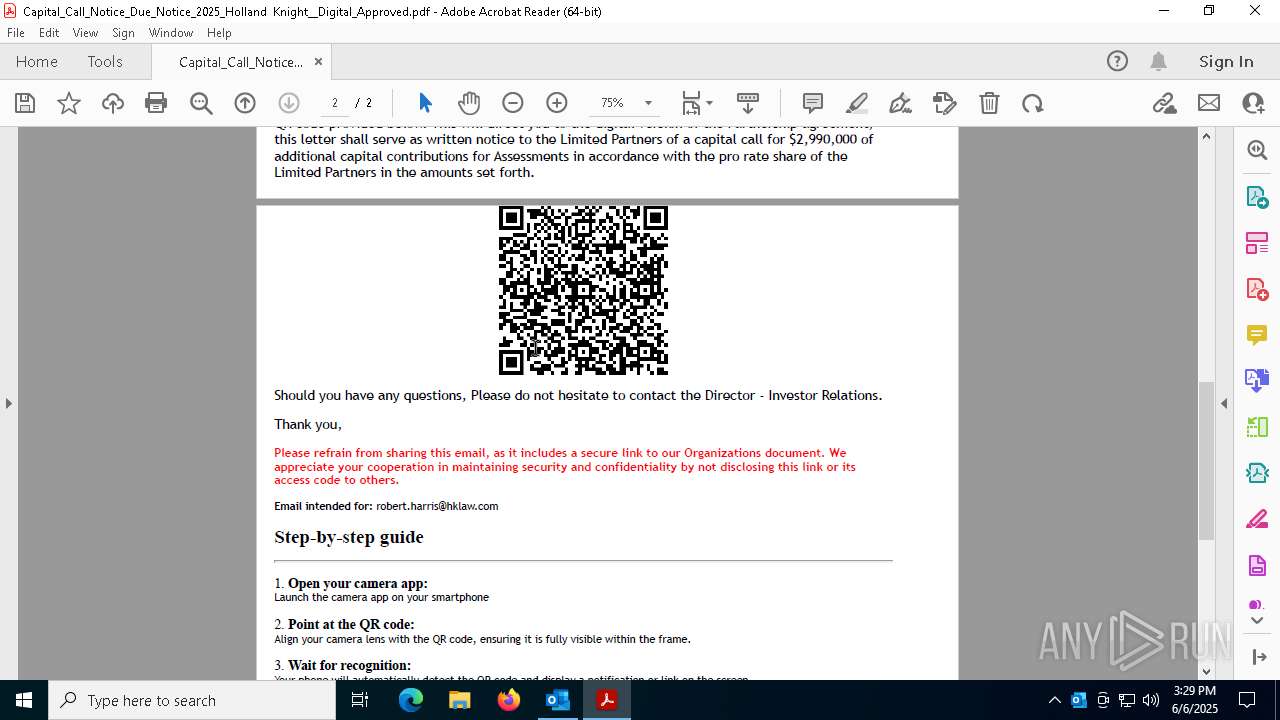Open the Window menu
The width and height of the screenshot is (1280, 720).
(171, 33)
